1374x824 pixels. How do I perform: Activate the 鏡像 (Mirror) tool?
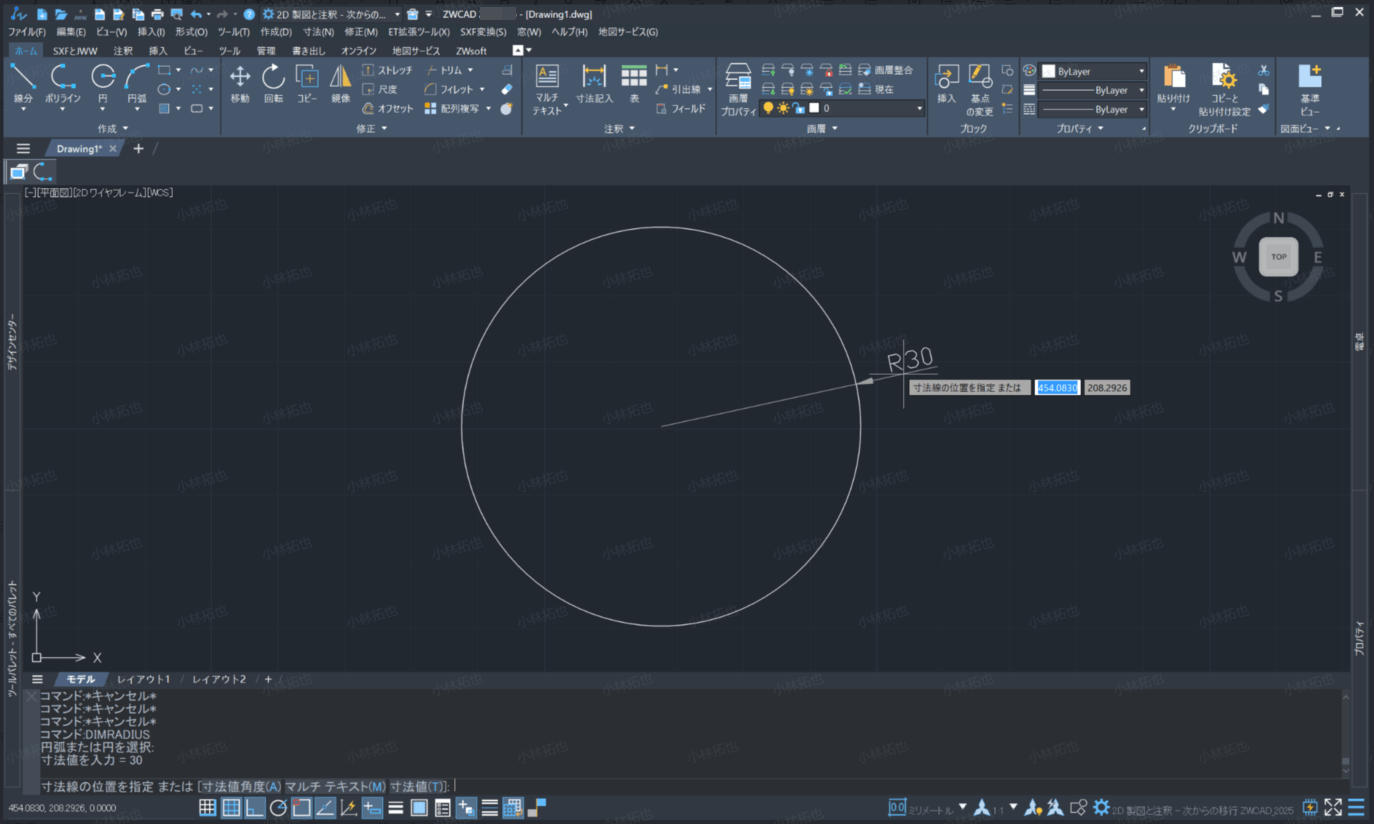(341, 84)
